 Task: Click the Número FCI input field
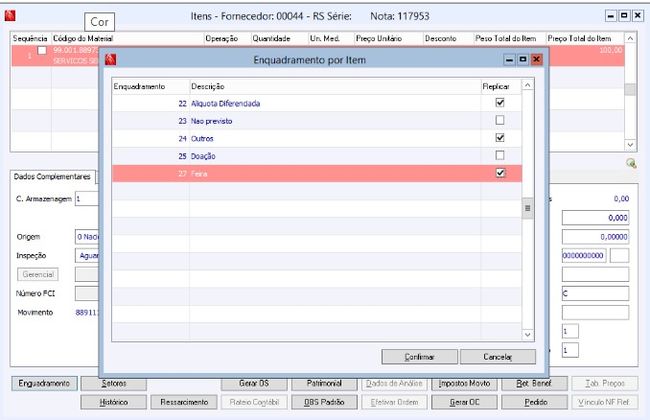click(x=87, y=294)
